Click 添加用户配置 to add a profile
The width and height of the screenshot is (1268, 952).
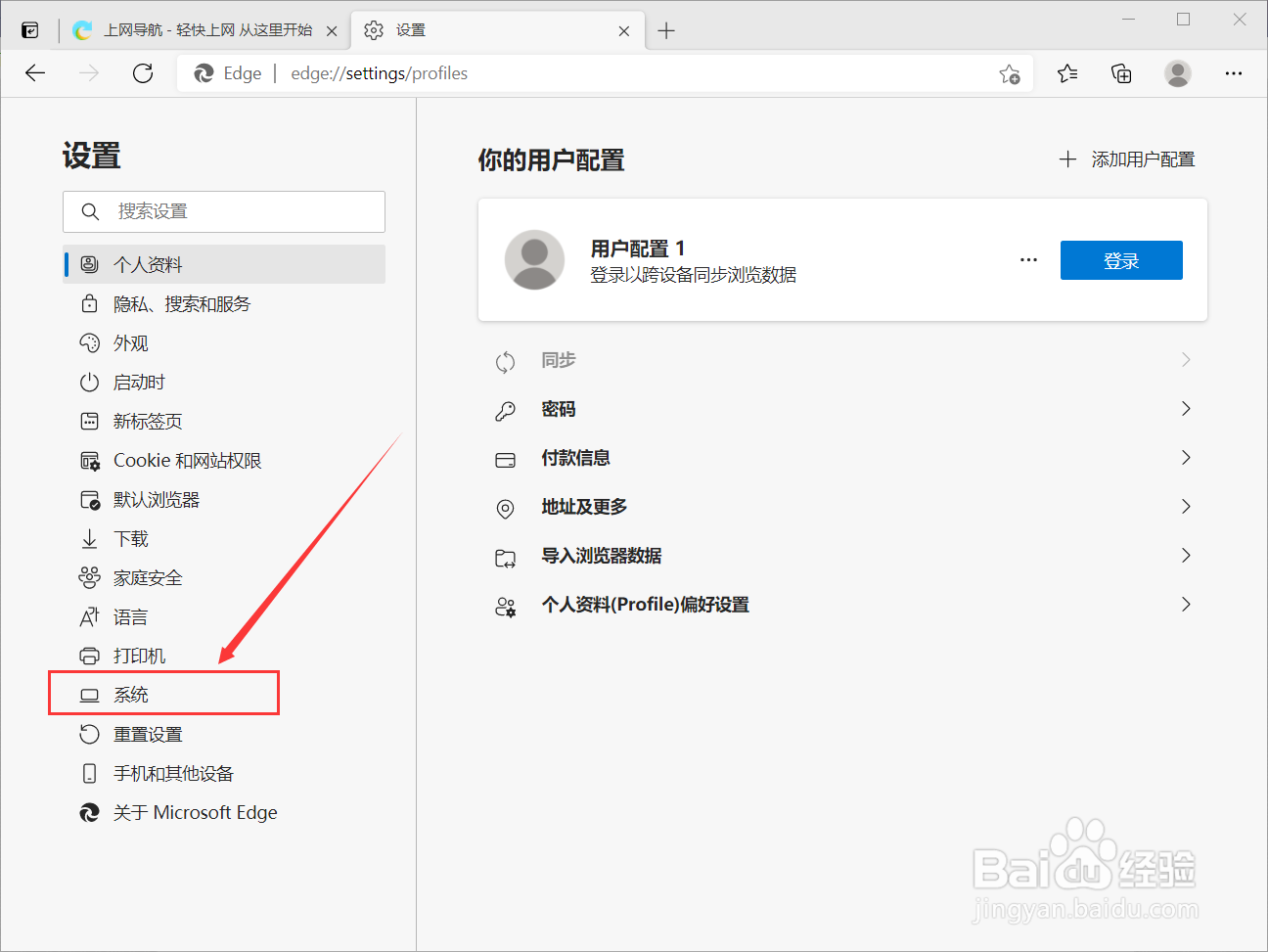1127,159
